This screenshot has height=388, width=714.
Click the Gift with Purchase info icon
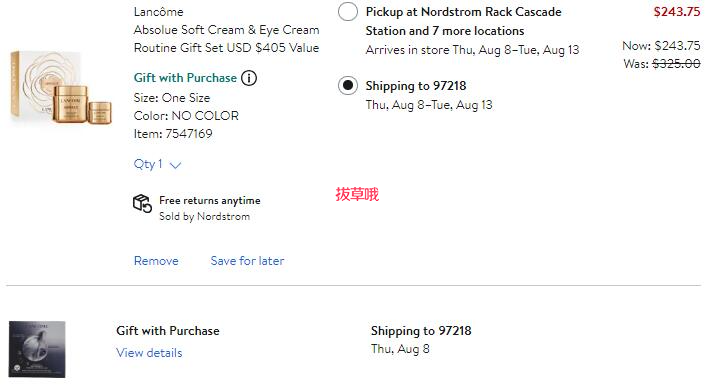pos(249,78)
